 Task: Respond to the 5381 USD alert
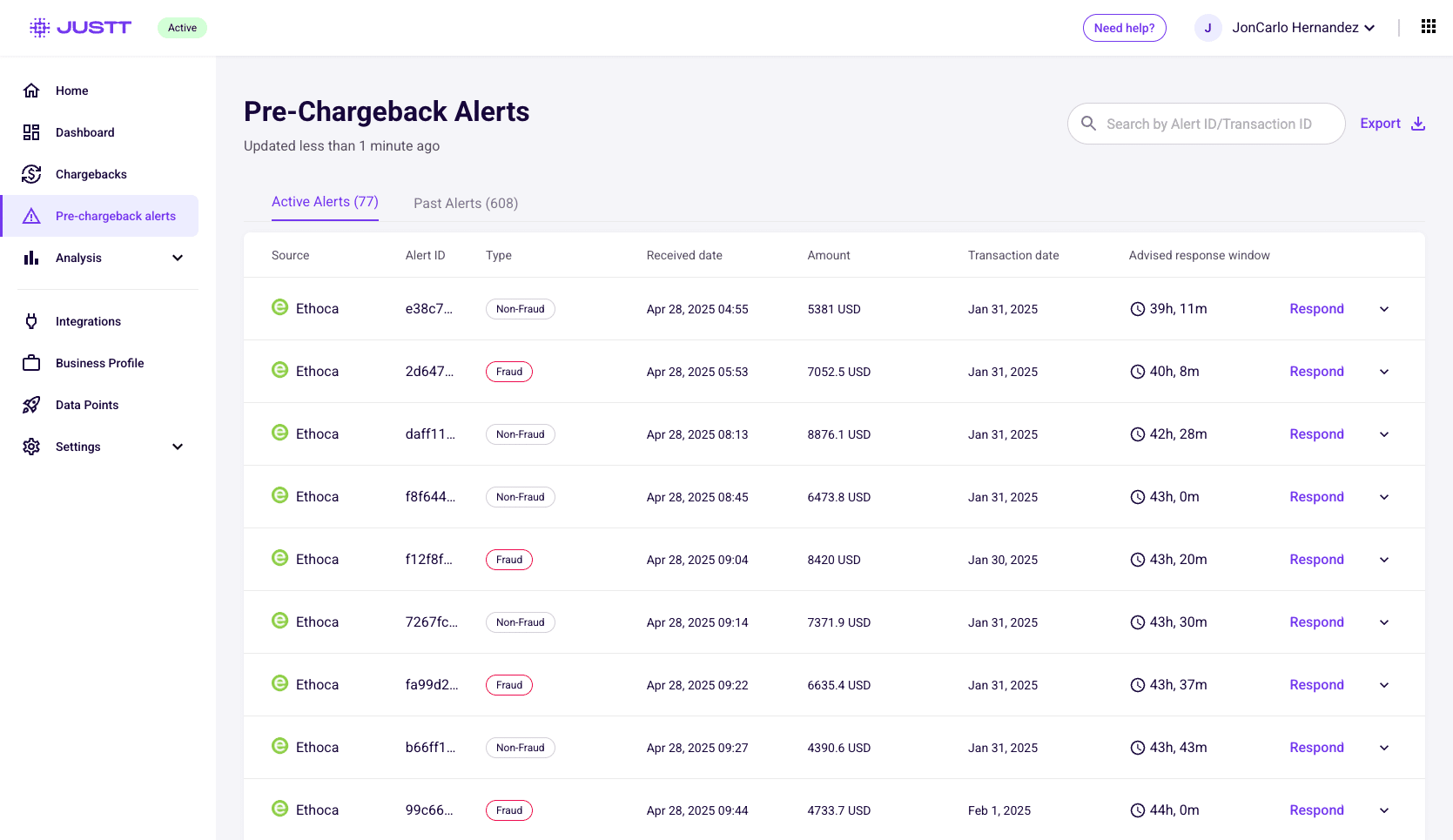(x=1316, y=309)
